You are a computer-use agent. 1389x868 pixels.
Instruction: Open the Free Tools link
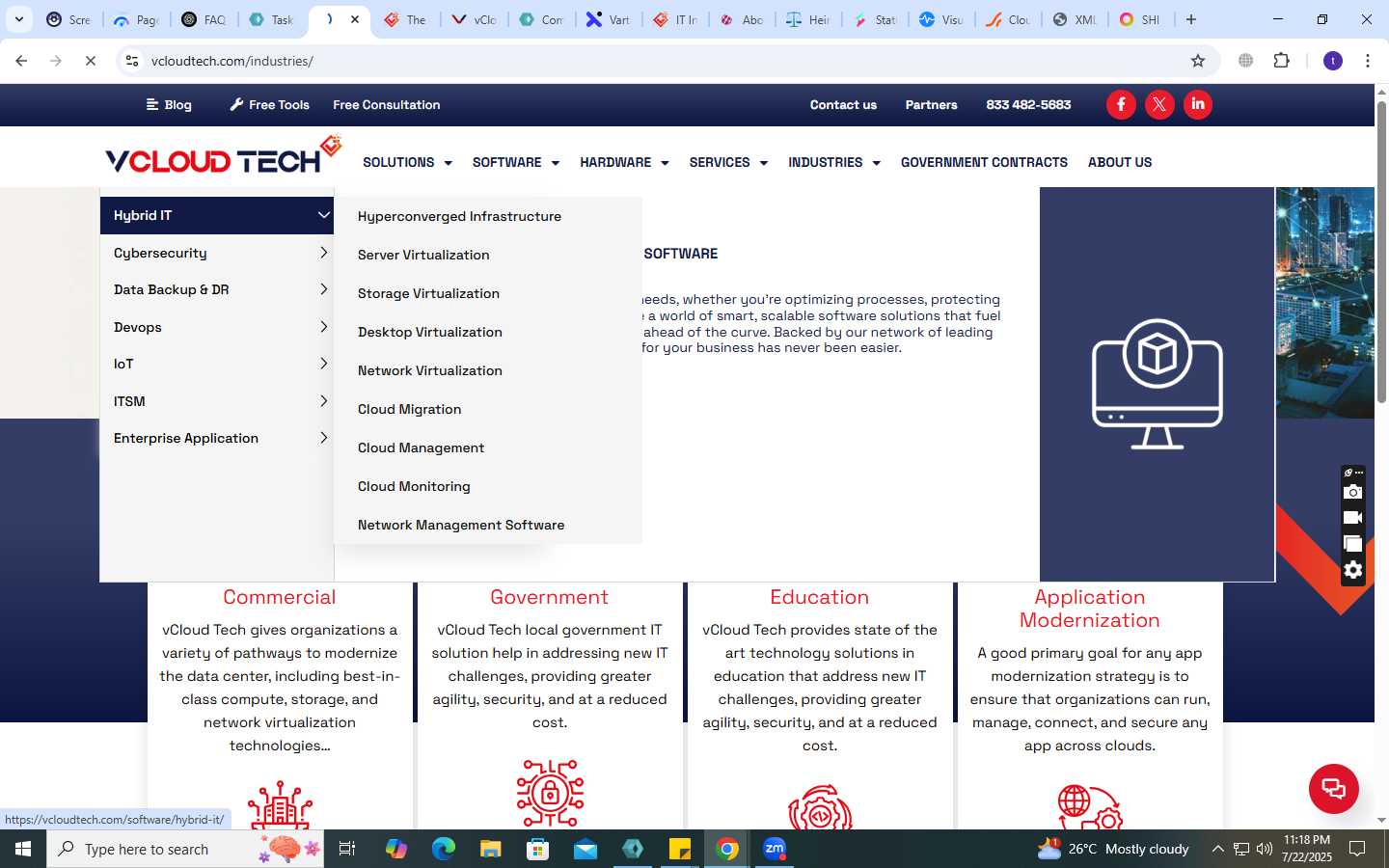(x=269, y=104)
